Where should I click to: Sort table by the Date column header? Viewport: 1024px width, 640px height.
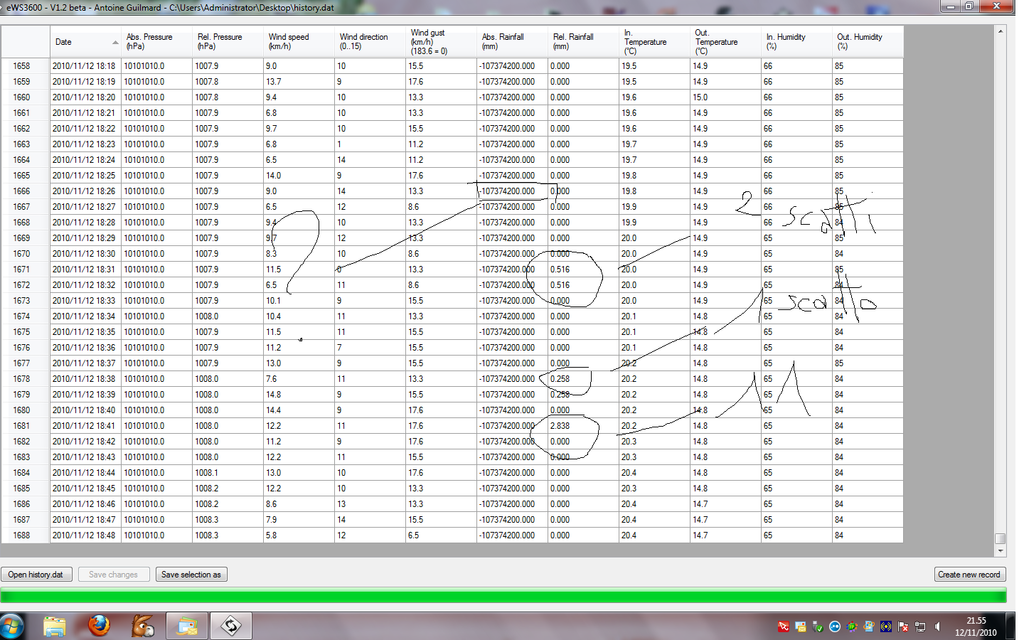pos(85,42)
